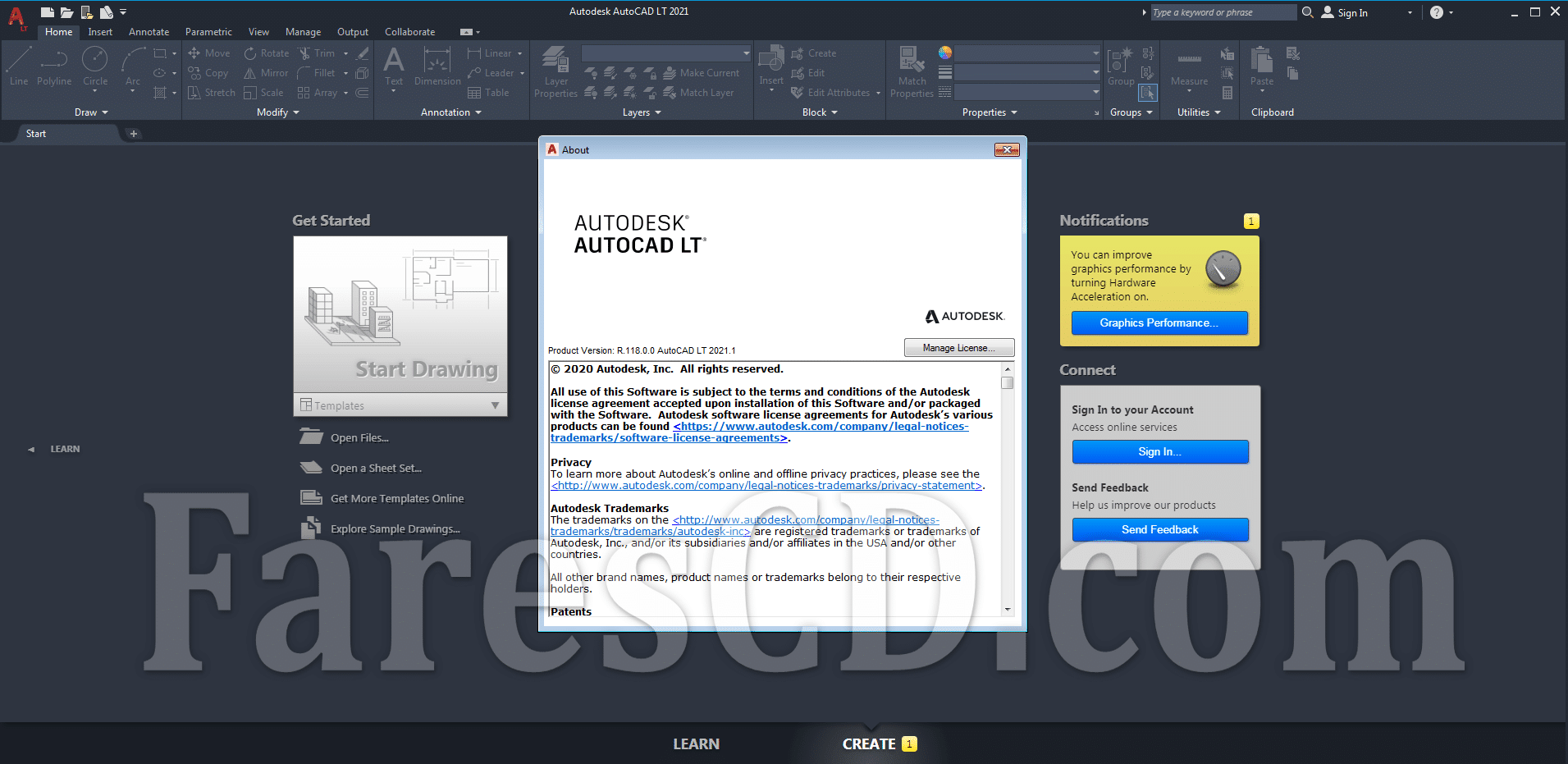This screenshot has width=1568, height=764.
Task: Click the Fillet tool
Action: tap(317, 73)
